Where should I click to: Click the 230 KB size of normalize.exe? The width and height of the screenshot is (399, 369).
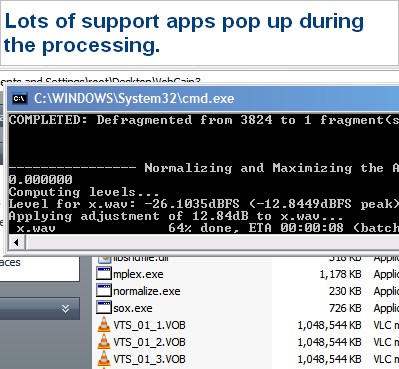click(x=345, y=291)
